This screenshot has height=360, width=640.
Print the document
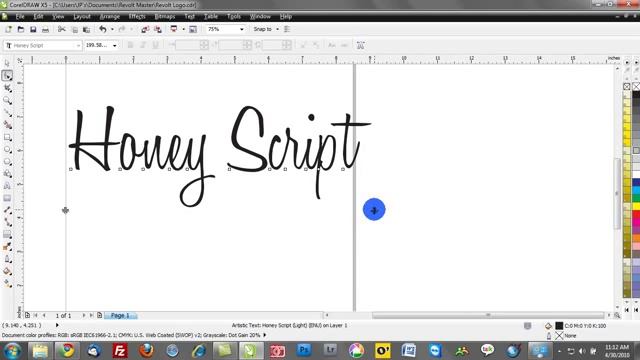coord(45,29)
